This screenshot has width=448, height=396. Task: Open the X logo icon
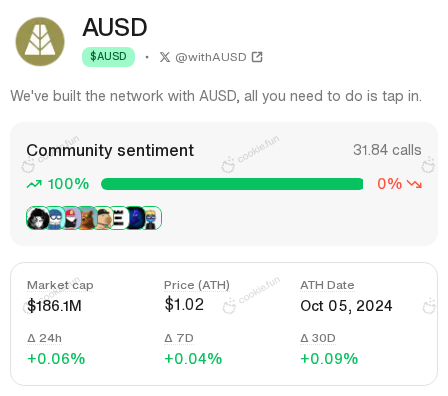pos(165,57)
